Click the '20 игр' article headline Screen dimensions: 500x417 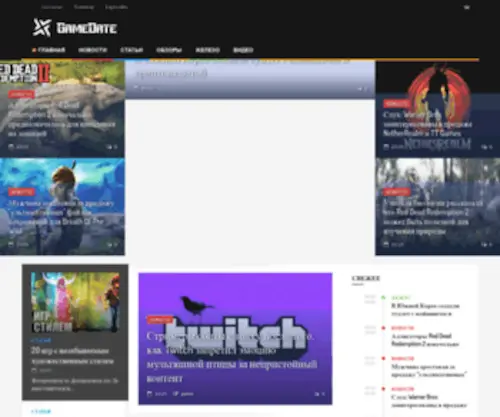[72, 356]
